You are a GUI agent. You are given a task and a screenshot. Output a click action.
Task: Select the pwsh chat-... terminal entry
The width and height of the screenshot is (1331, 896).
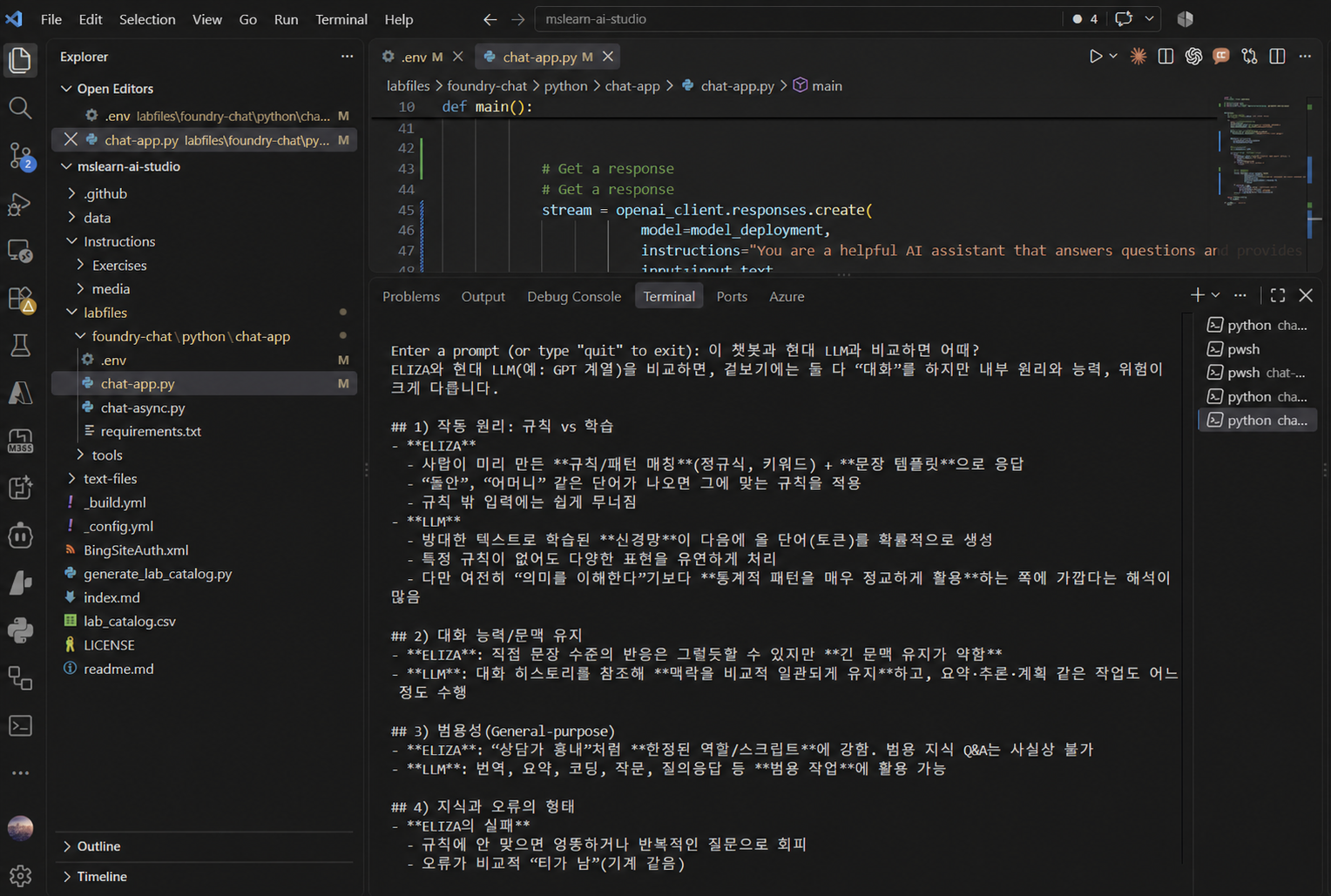tap(1258, 373)
